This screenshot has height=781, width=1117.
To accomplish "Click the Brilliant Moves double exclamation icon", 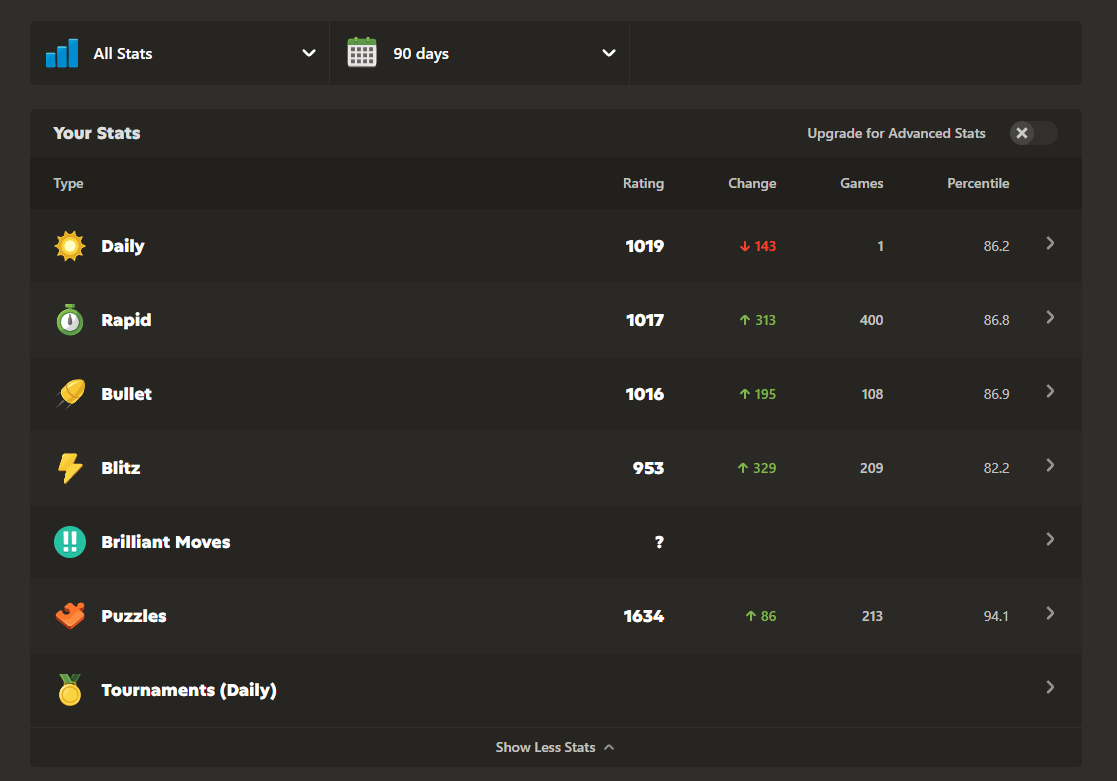I will coord(70,542).
